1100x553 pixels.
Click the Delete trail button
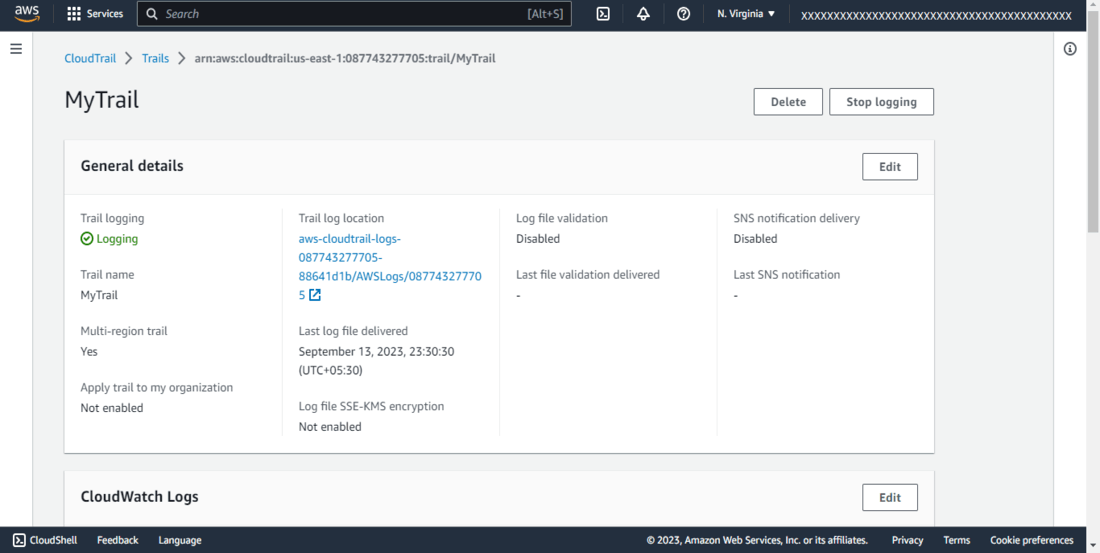coord(789,102)
